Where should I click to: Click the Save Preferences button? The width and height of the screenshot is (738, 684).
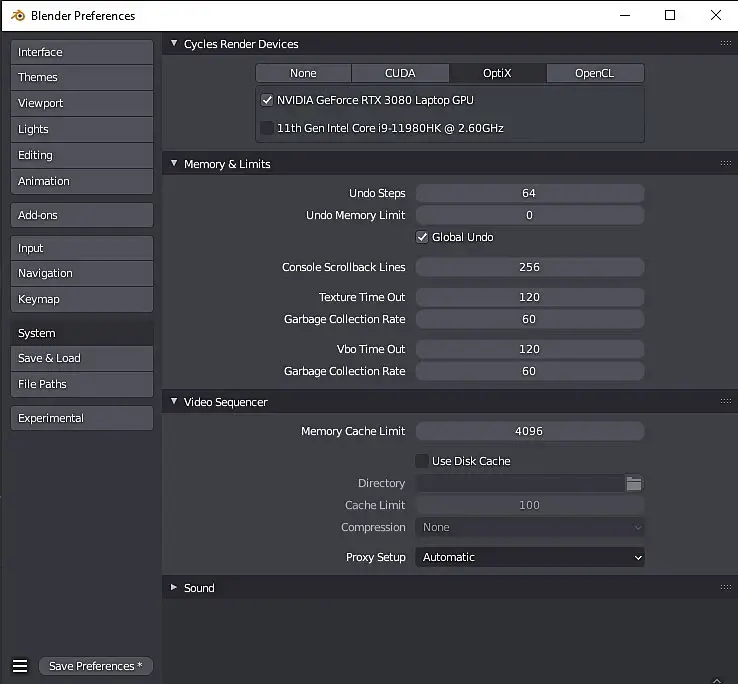pos(95,666)
